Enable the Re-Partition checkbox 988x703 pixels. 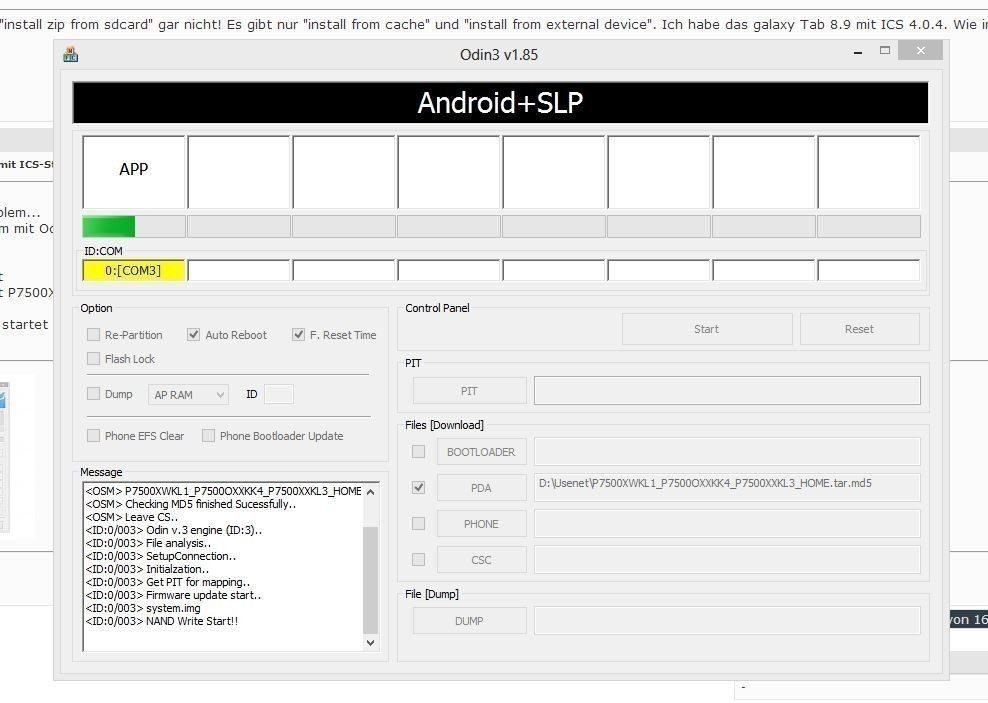(93, 334)
